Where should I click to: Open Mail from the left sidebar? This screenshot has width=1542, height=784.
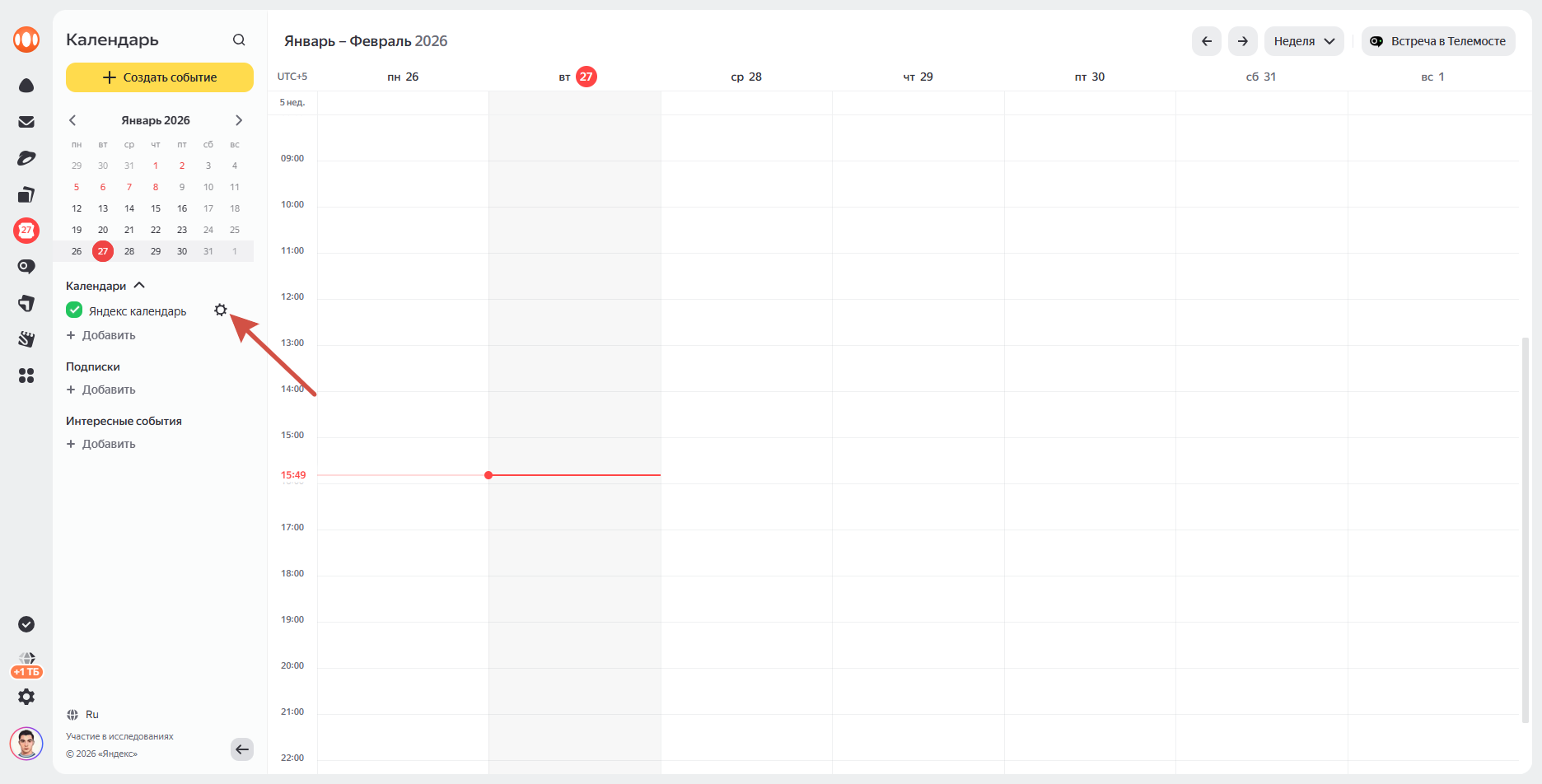click(26, 122)
